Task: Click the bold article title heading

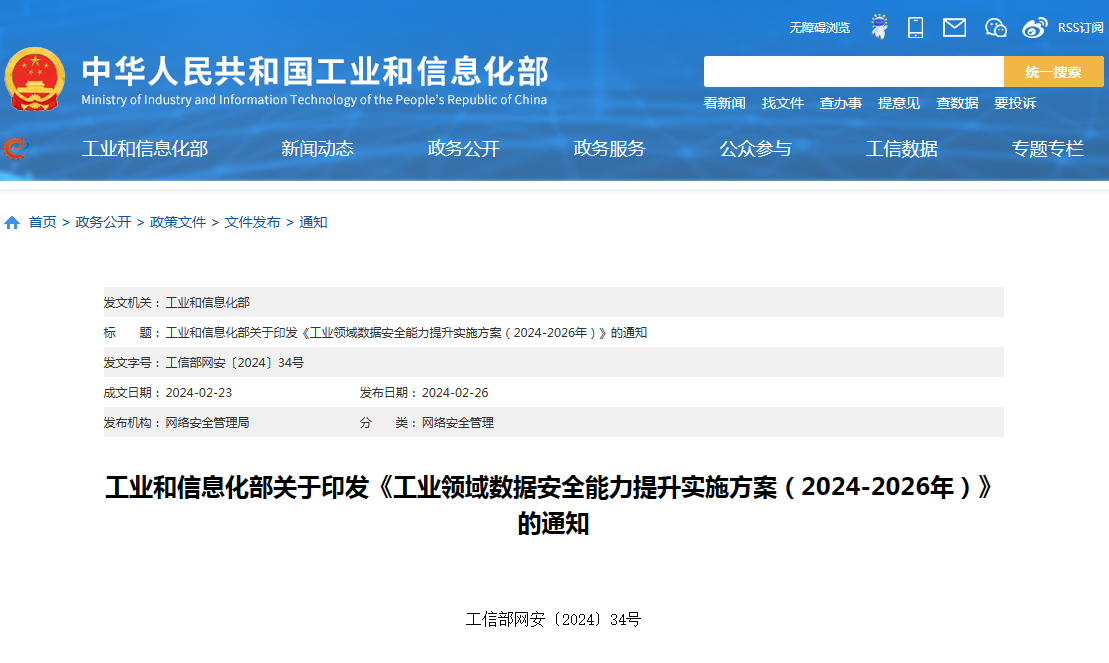Action: pyautogui.click(x=551, y=505)
